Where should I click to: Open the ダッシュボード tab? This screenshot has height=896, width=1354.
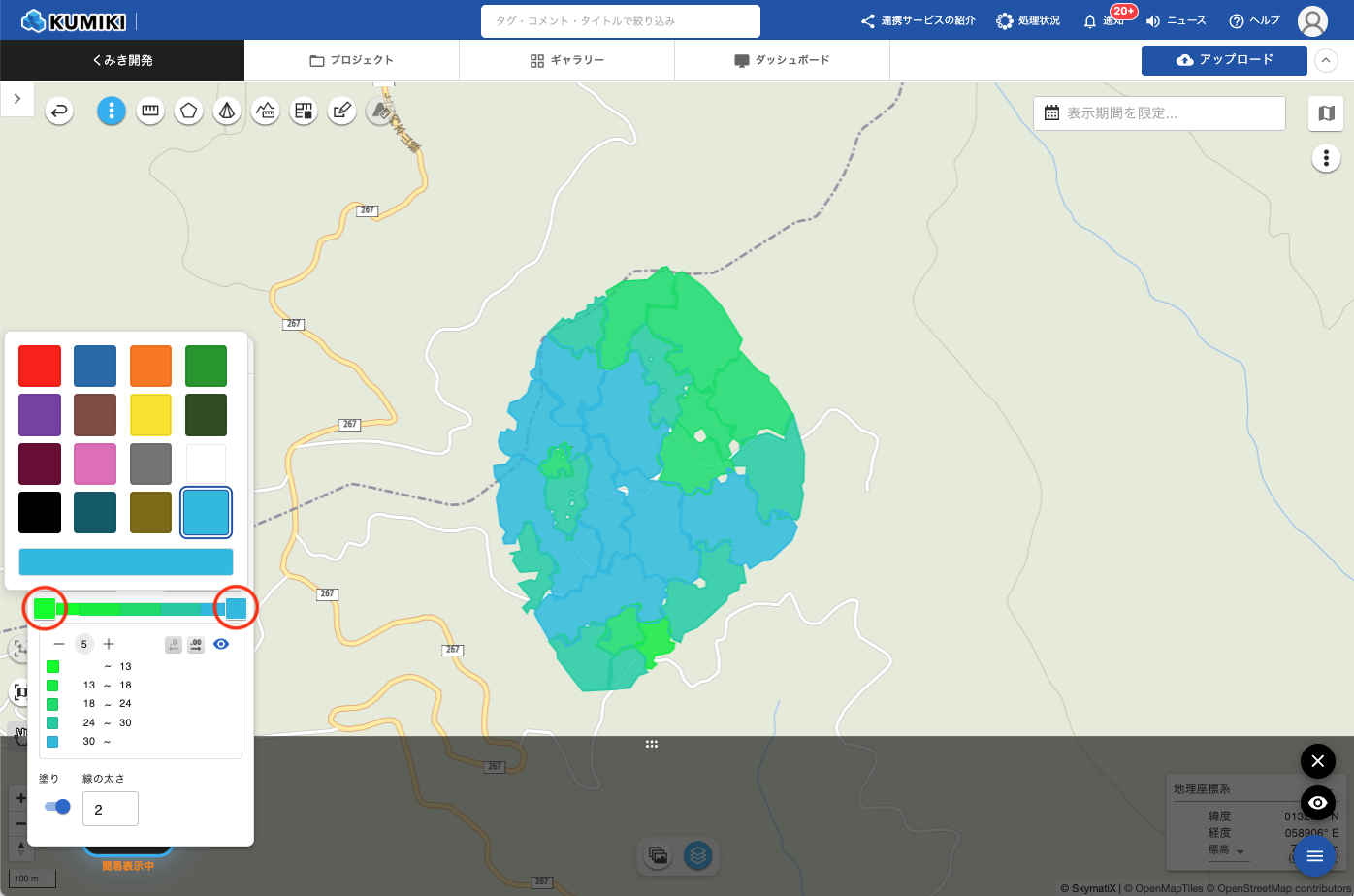[782, 60]
